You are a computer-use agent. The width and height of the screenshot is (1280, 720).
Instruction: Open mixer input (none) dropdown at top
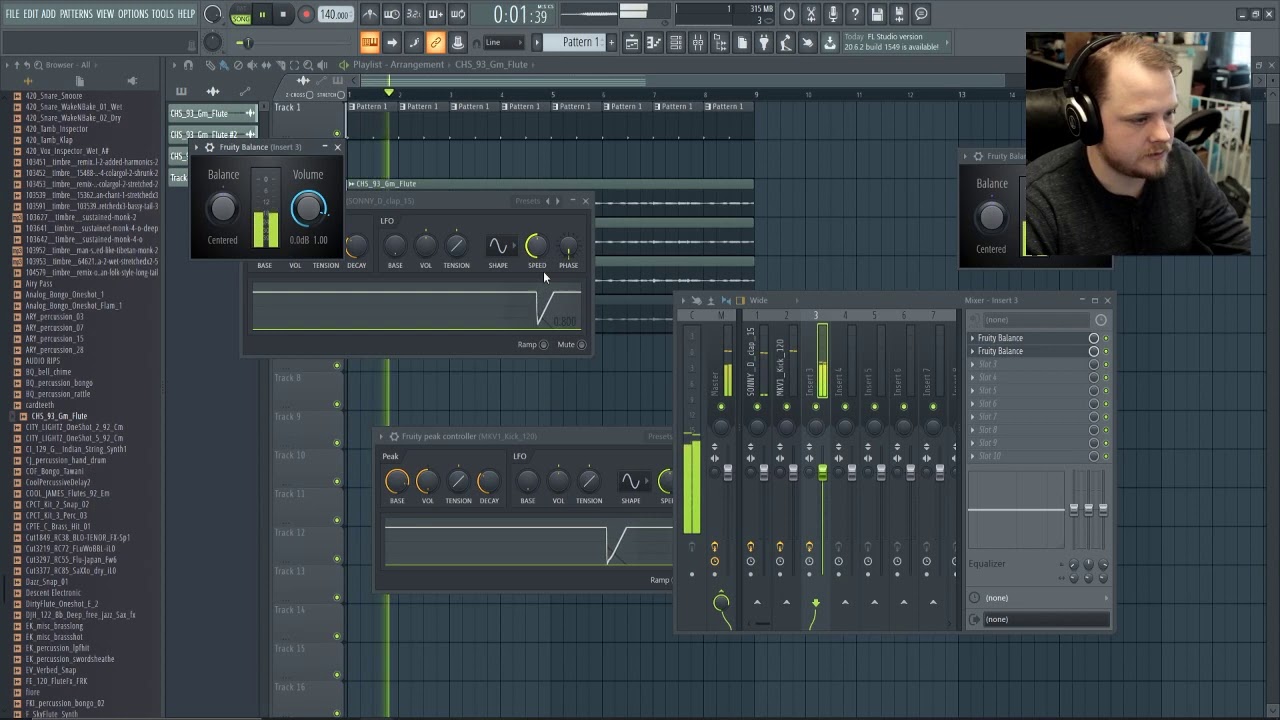coord(1037,320)
